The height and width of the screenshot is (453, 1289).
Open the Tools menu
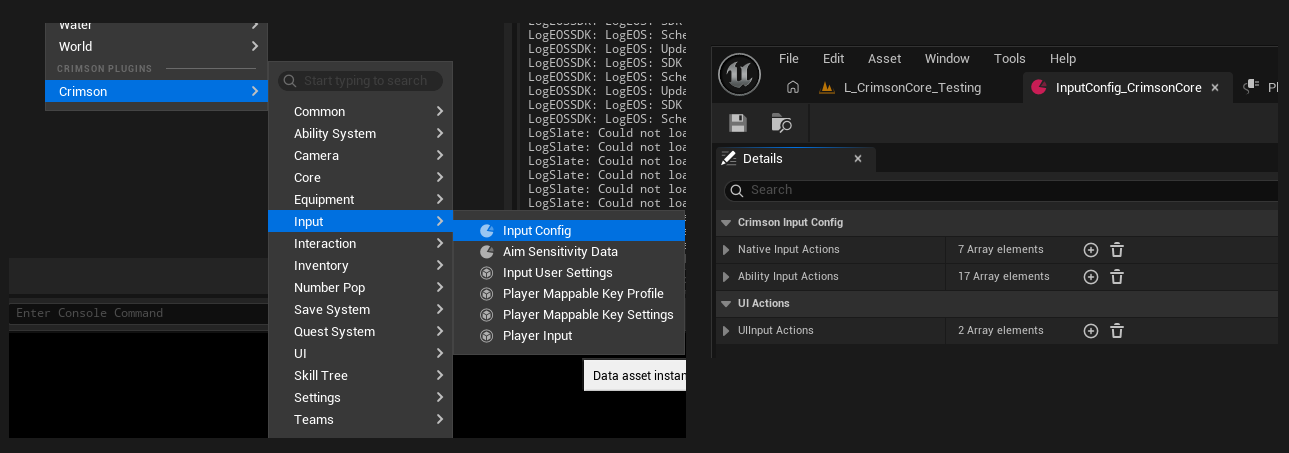click(1010, 59)
